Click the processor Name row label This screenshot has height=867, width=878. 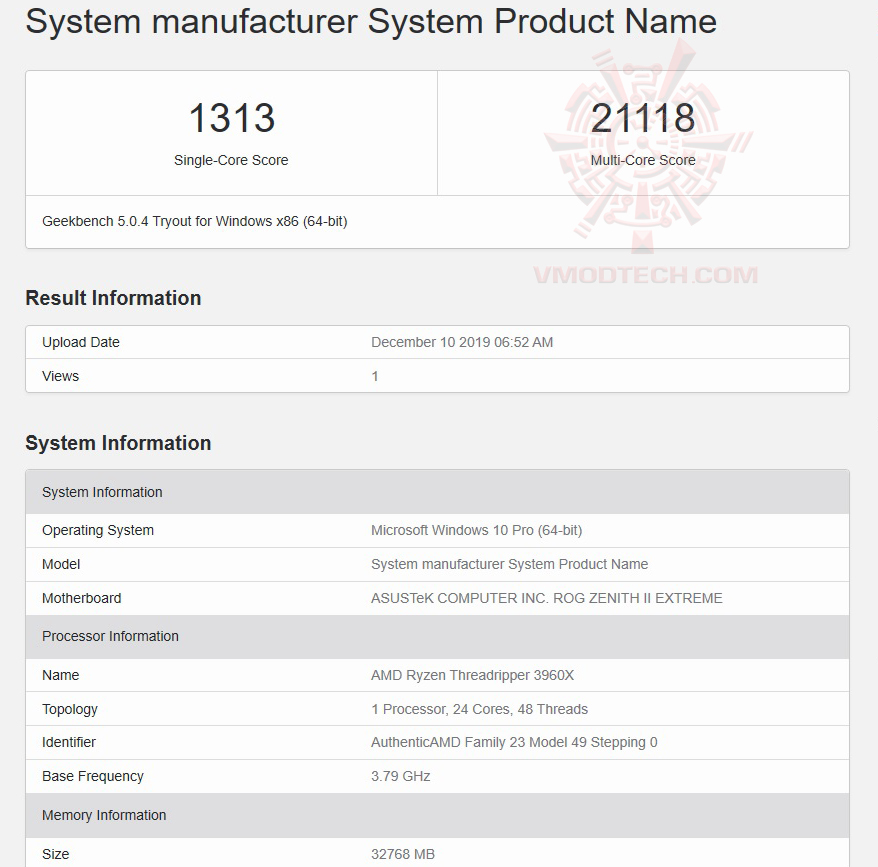(x=60, y=675)
